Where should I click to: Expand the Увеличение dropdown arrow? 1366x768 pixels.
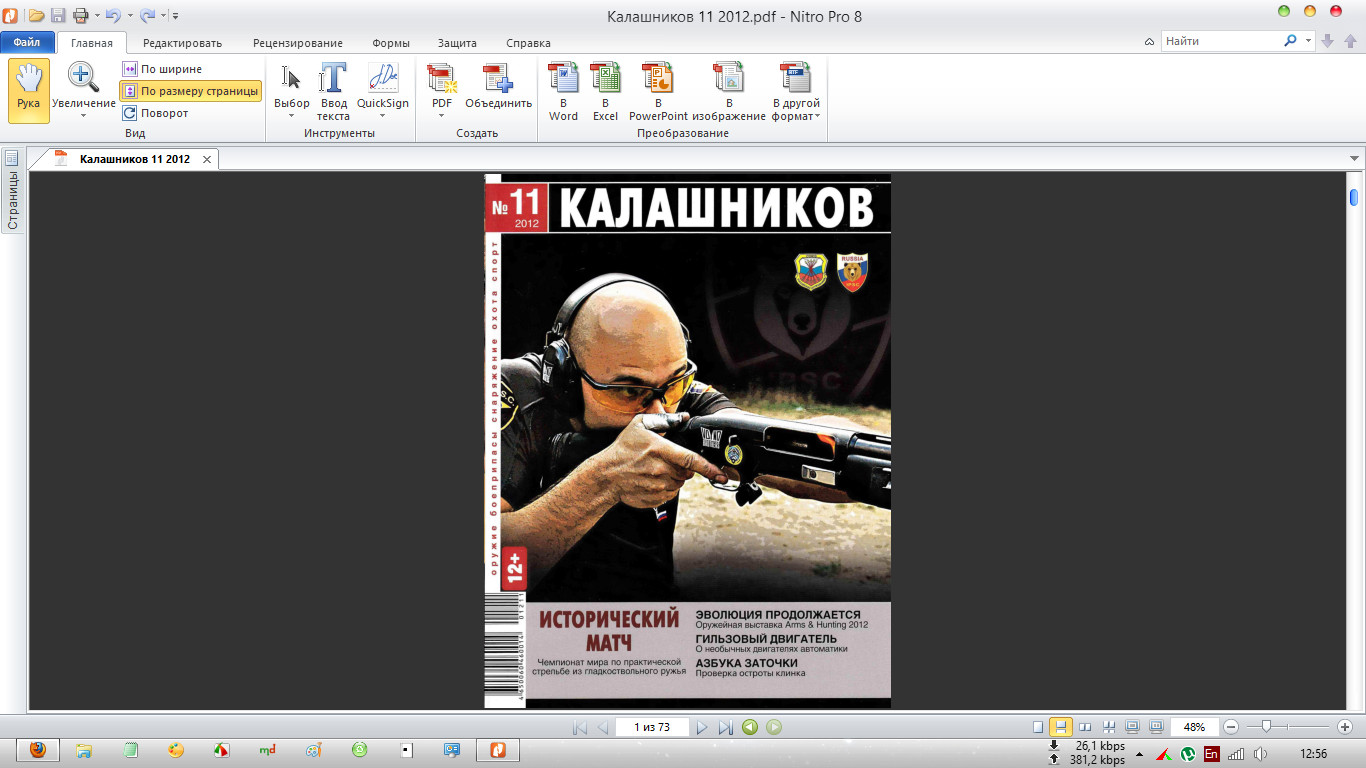(x=83, y=115)
